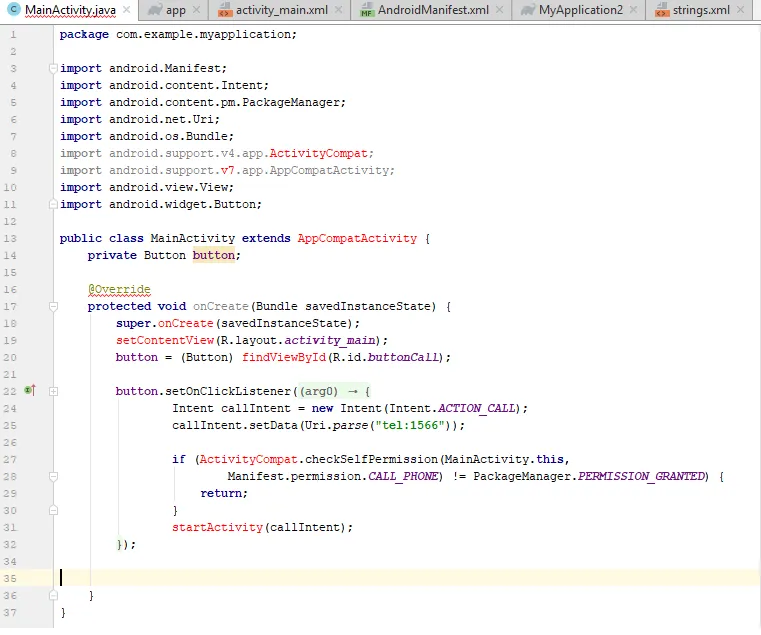Click the fold end marker at line 36
761x635 pixels.
coord(53,595)
